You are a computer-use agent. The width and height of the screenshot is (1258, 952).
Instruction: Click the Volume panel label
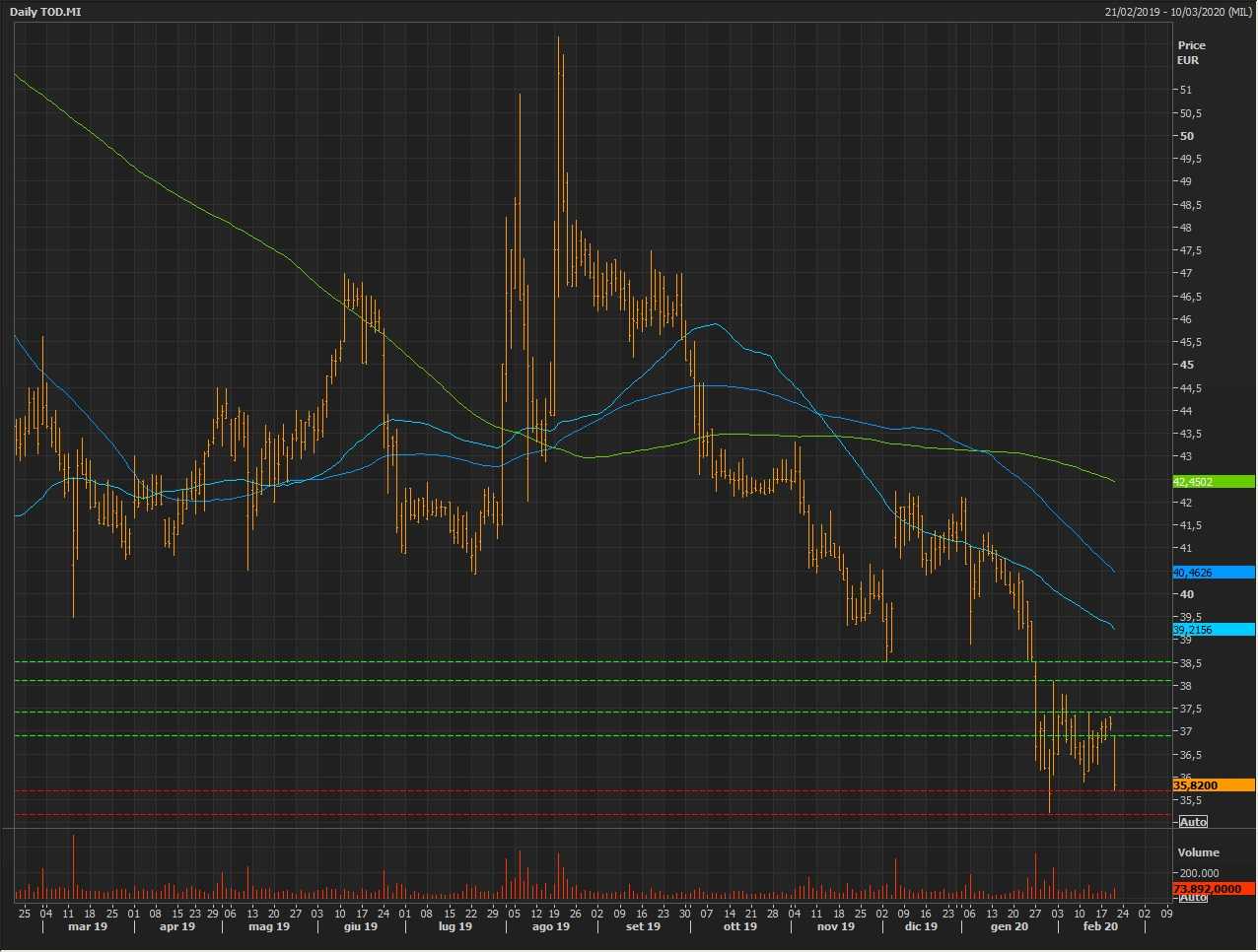(1198, 852)
